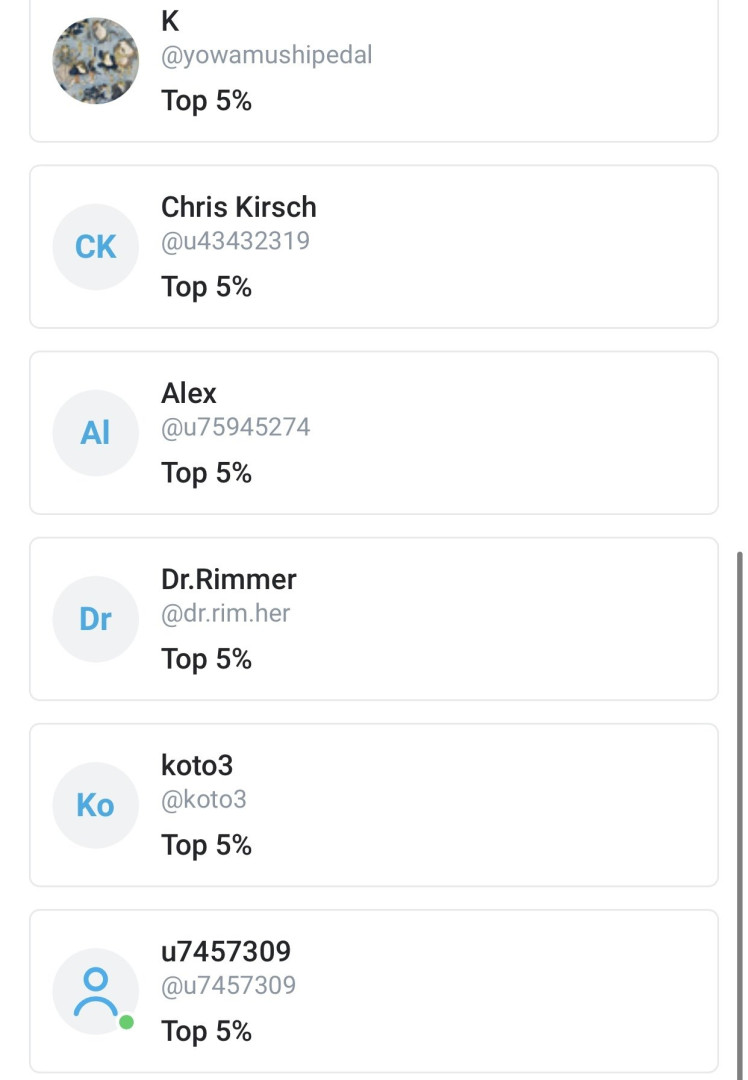This screenshot has height=1080, width=748.
Task: Click Top 5% label on Dr.Rimmer card
Action: click(206, 659)
